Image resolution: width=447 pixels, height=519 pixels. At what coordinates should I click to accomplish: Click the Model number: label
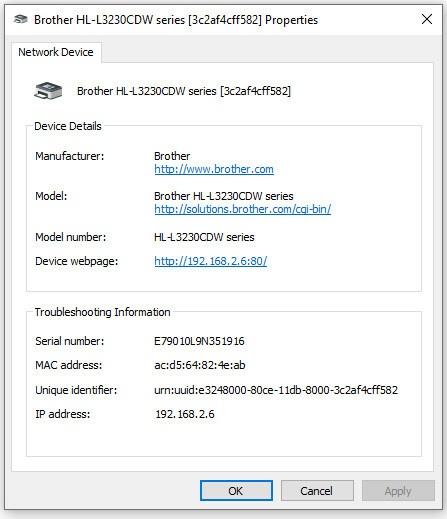click(71, 237)
